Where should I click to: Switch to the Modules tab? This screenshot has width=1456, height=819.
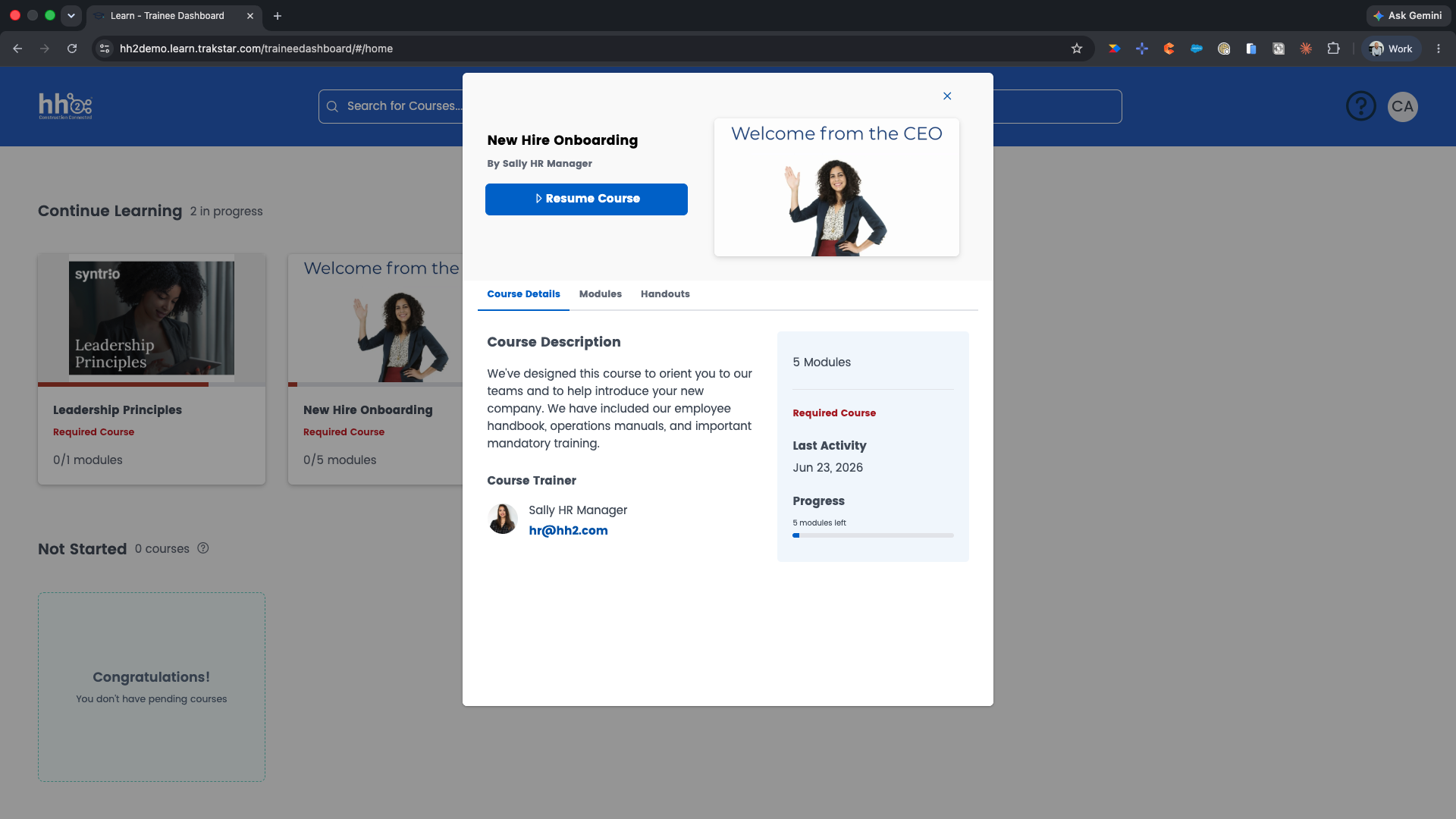coord(600,294)
